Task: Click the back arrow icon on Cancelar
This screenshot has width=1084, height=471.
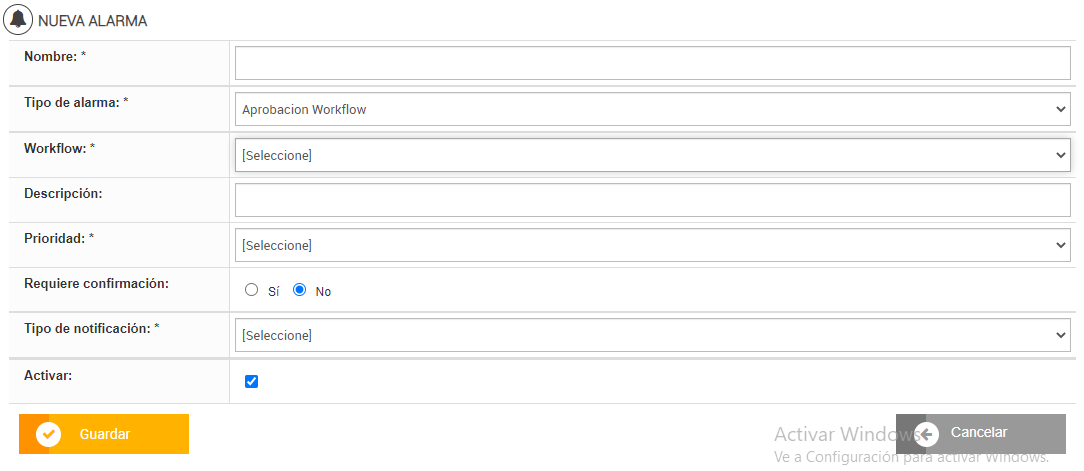Action: [x=926, y=433]
